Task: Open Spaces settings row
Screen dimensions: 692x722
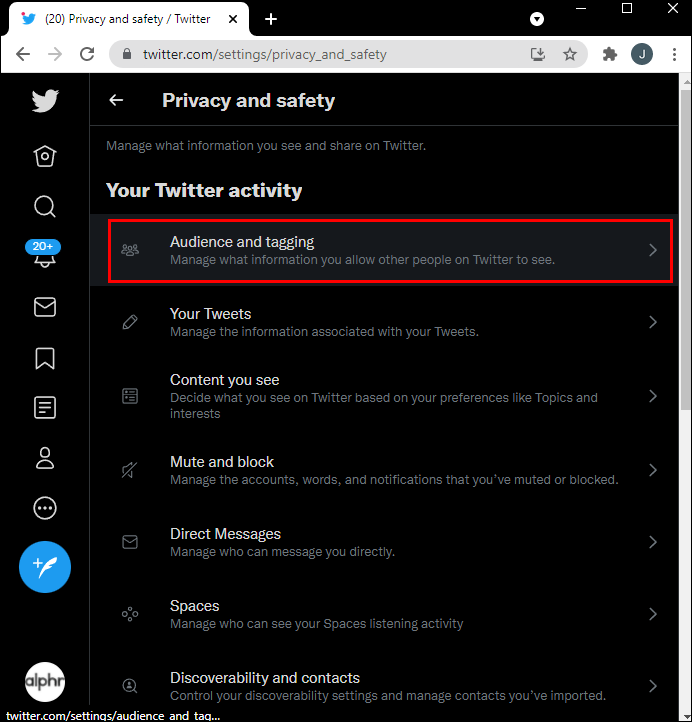Action: 390,614
